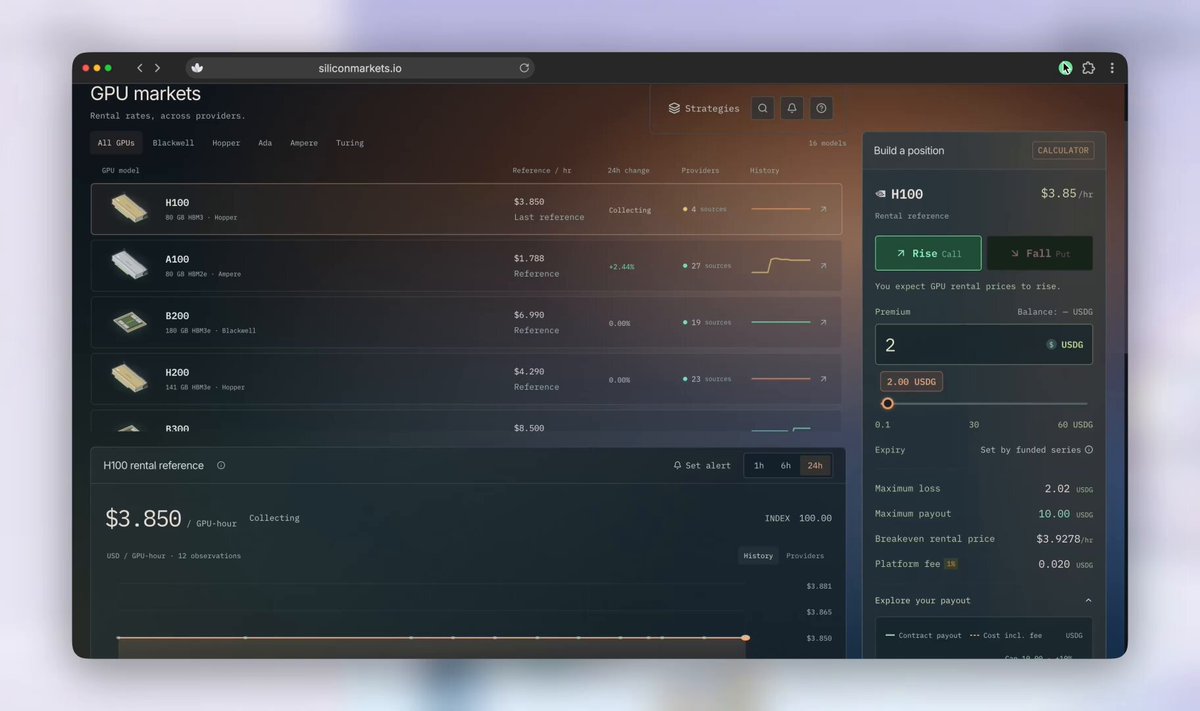Open the browser three-dot menu
Screen dimensions: 1200x711
1112,68
